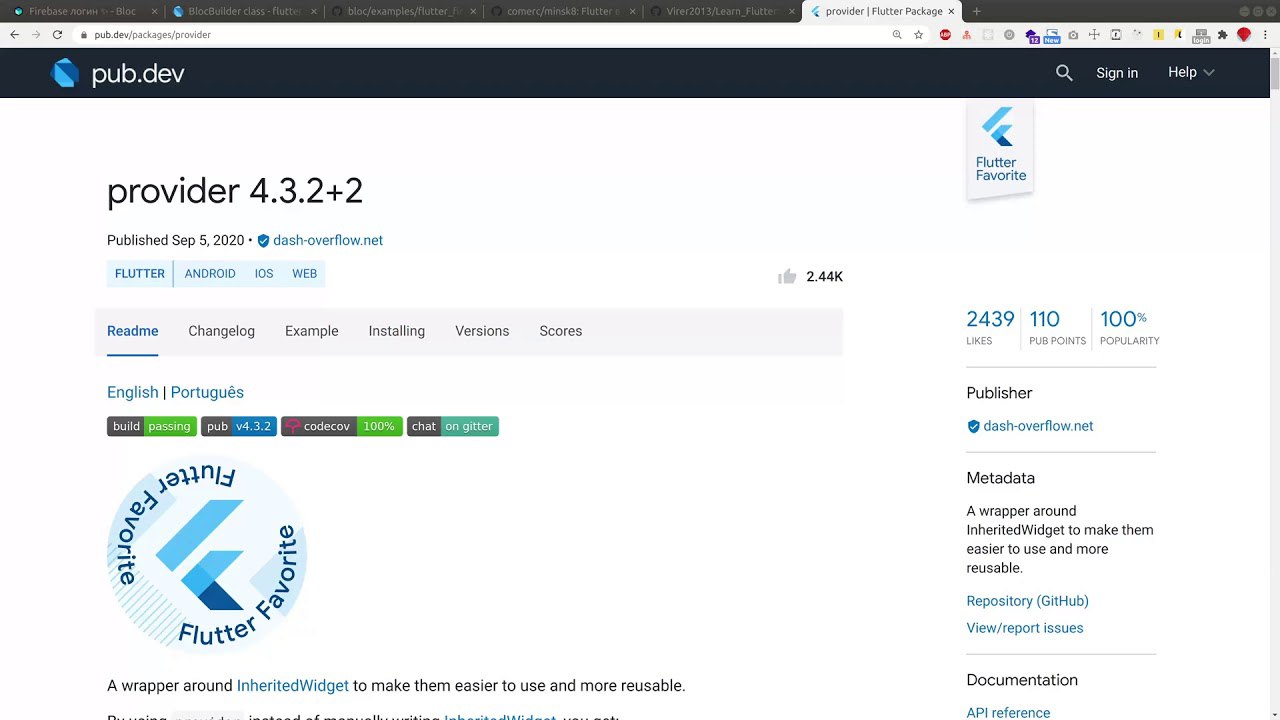Switch to the Changelog tab

(221, 331)
